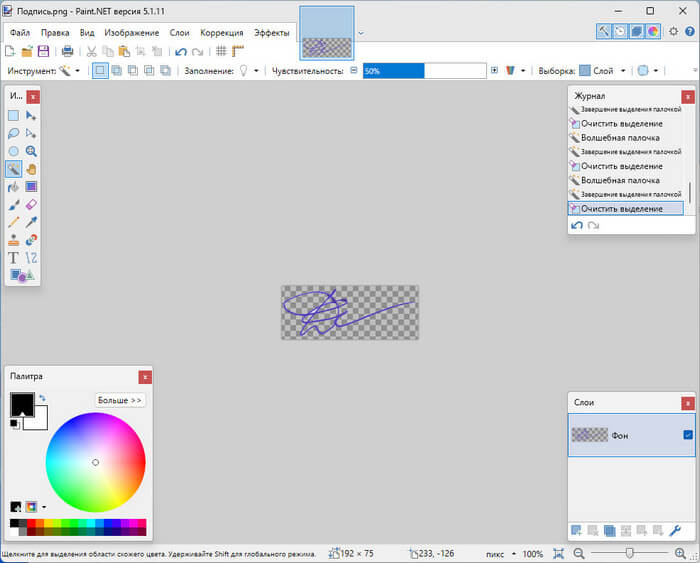Select the Pencil tool
Viewport: 700px width, 563px height.
13,222
